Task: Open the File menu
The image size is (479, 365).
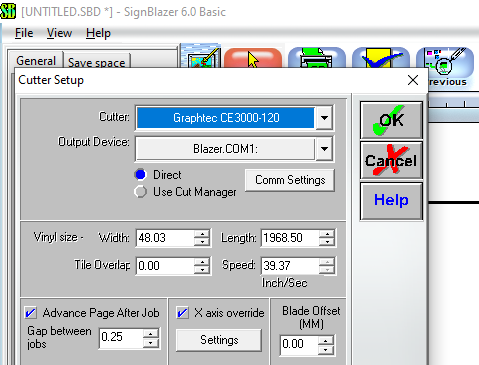Action: (24, 33)
